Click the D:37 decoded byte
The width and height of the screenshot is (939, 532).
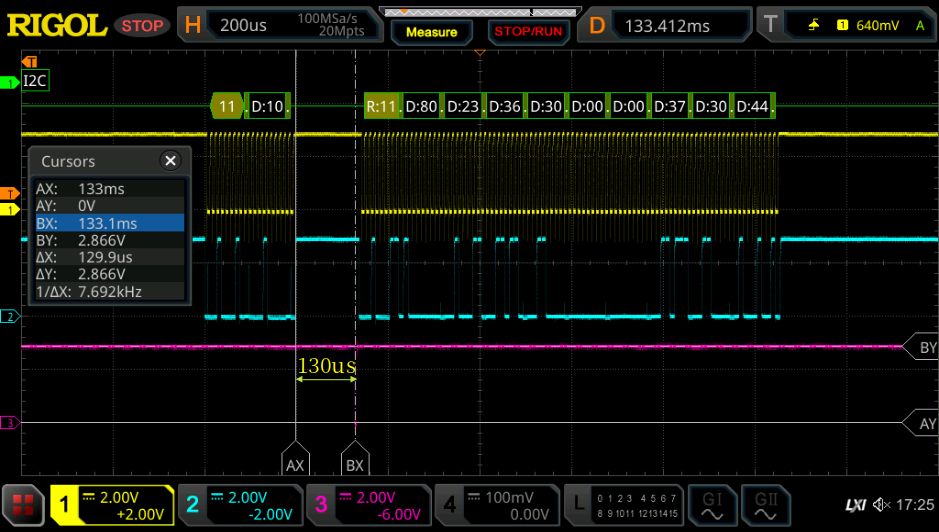[x=670, y=107]
